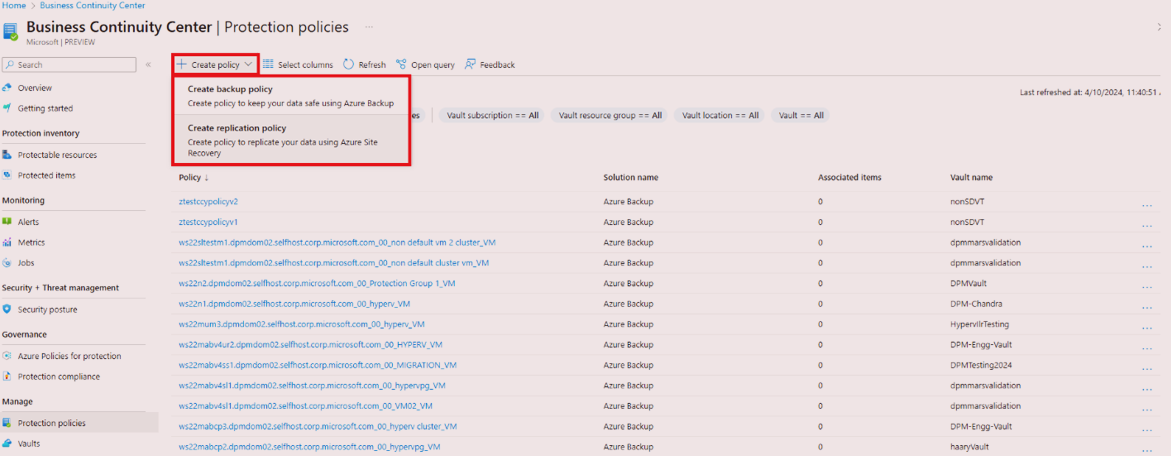Select the Protected items sidebar icon
The width and height of the screenshot is (1171, 456).
(x=7, y=175)
